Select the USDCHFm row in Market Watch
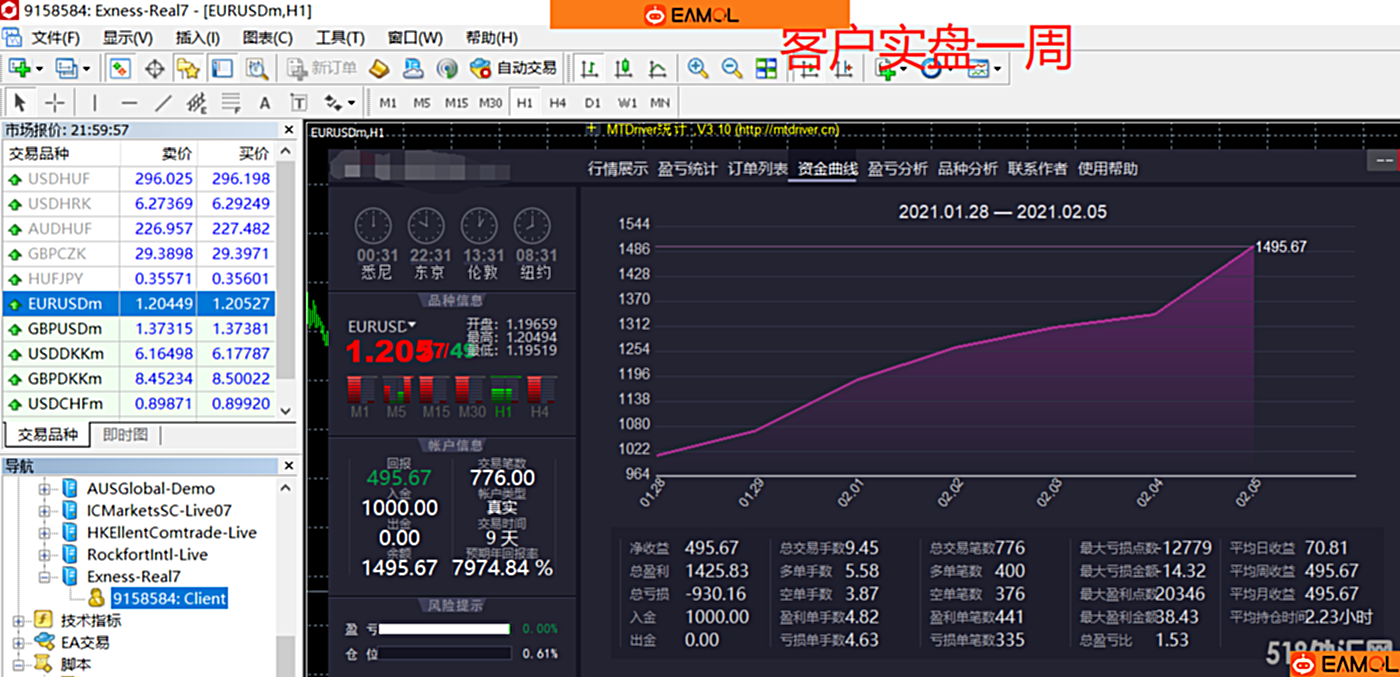Viewport: 1400px width, 677px height. click(138, 404)
